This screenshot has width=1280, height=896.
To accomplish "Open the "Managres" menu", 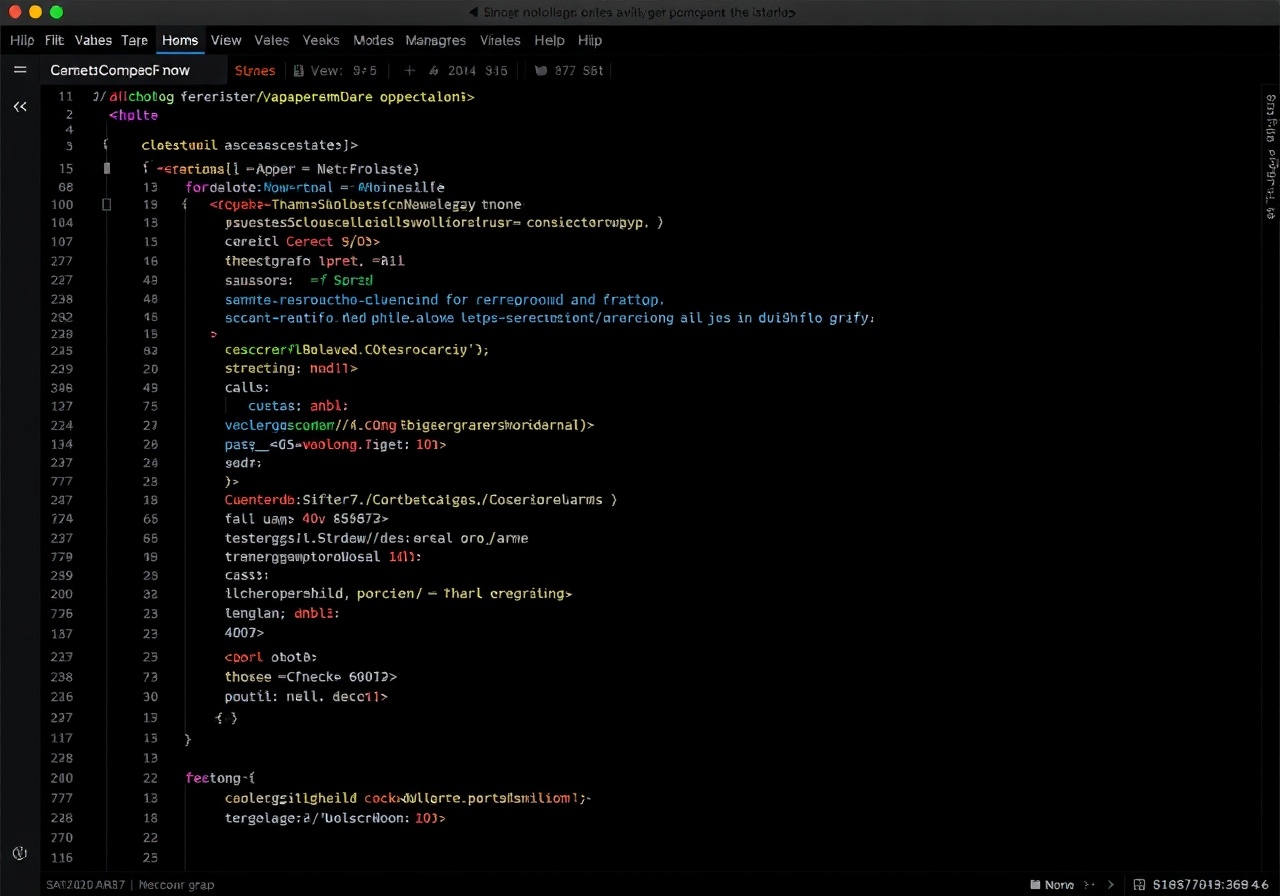I will (x=436, y=41).
